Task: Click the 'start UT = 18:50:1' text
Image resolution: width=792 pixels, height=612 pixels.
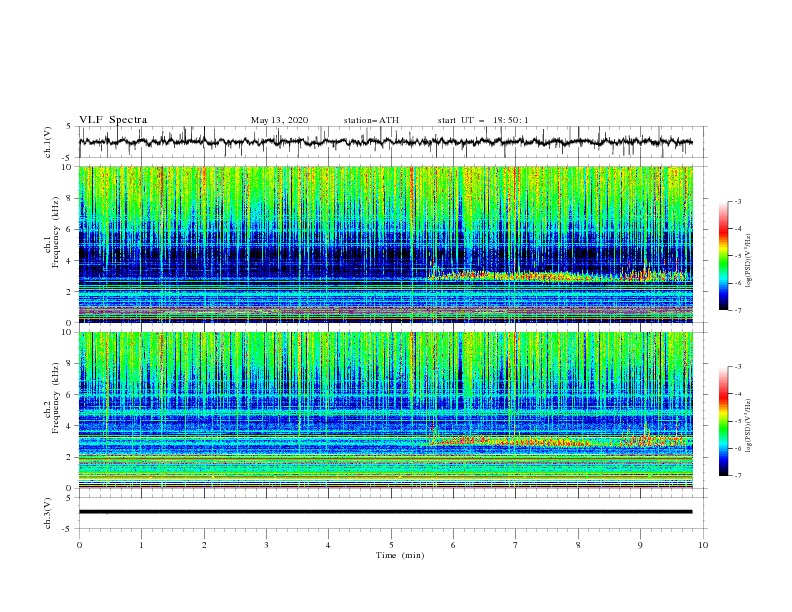Action: coord(483,120)
